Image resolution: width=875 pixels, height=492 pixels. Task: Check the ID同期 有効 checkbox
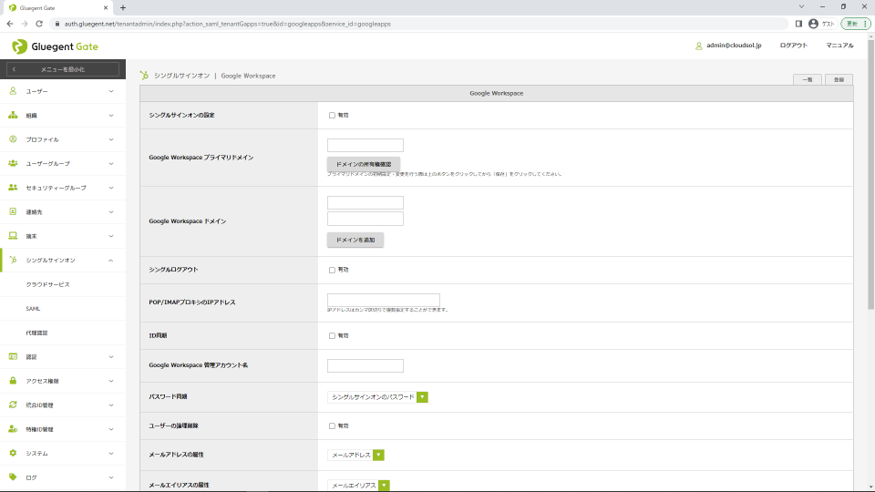(332, 336)
